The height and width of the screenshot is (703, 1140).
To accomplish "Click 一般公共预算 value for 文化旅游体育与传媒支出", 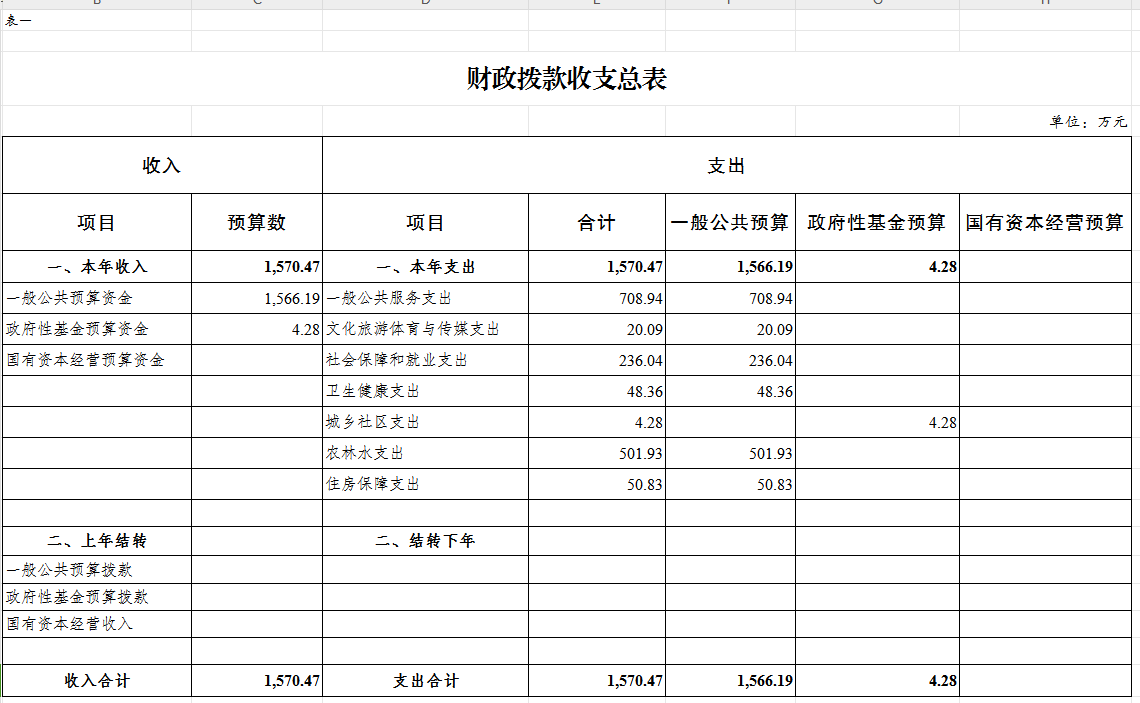I will coord(731,329).
